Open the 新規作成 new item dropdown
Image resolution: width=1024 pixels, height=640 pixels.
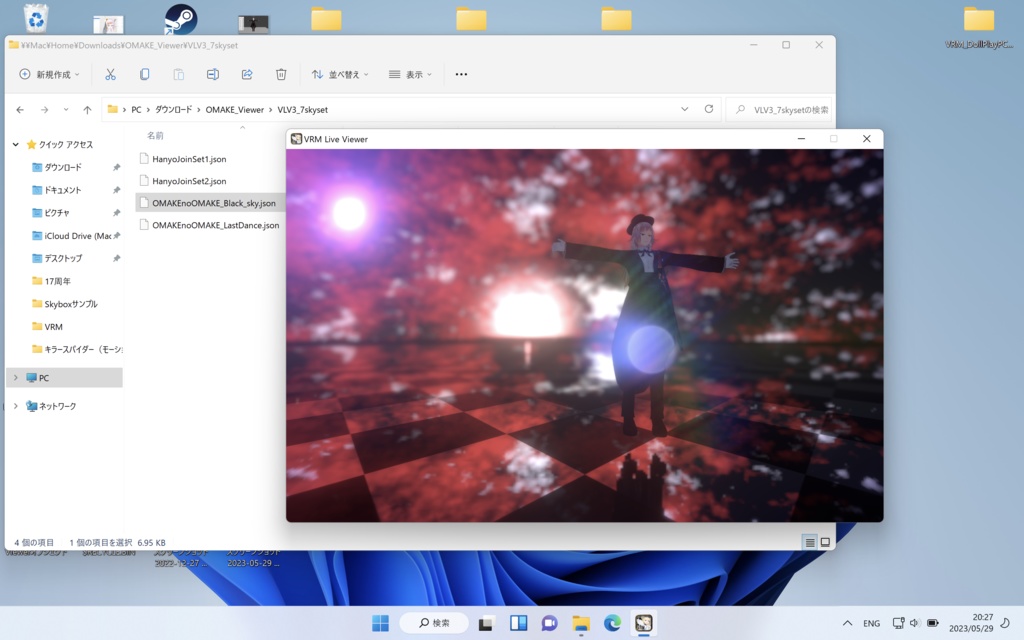click(50, 74)
